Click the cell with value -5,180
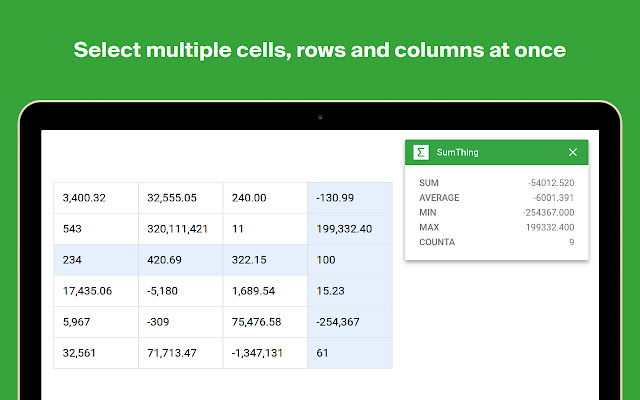640x400 pixels. tap(180, 291)
